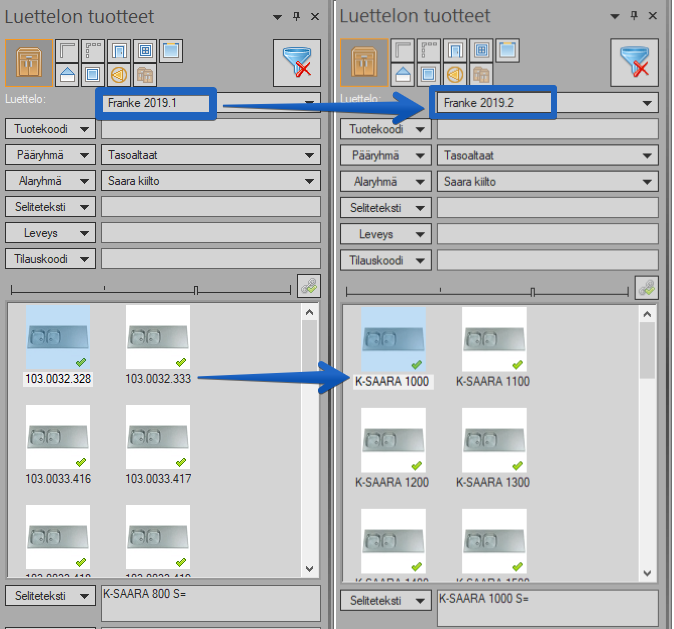This screenshot has height=629, width=674.
Task: Open panel options arrow in Franke 2019.2 panel
Action: coord(615,16)
